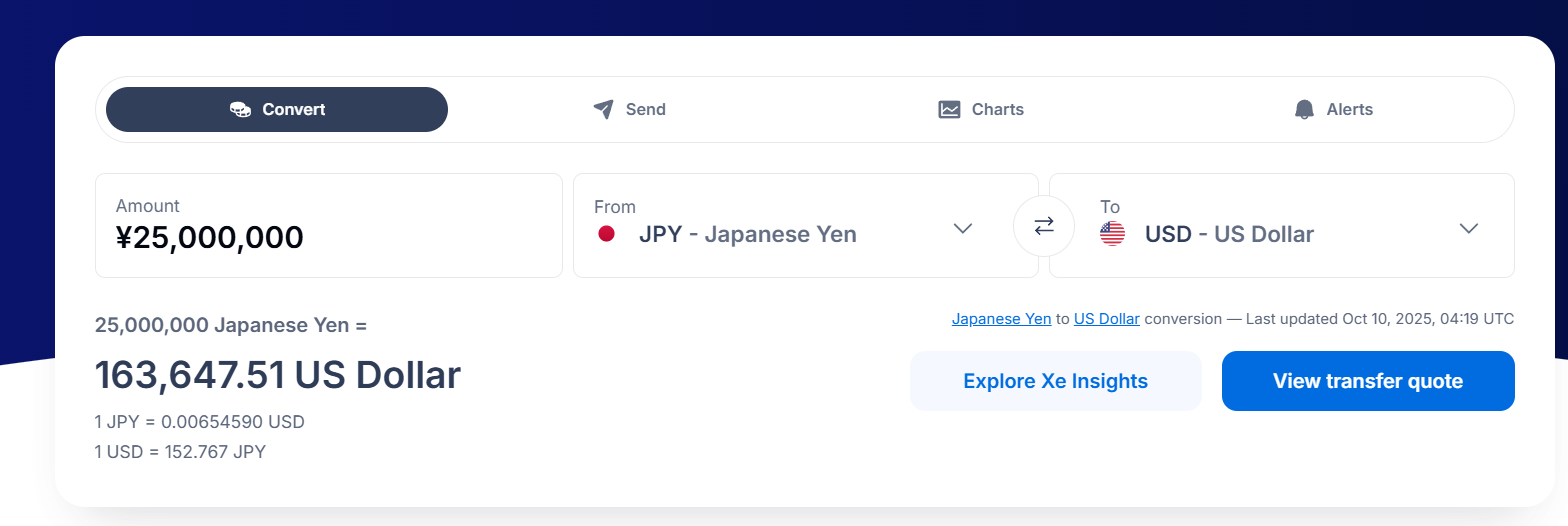Screen dimensions: 1568x526
Task: Switch to the Charts tab
Action: coord(981,109)
